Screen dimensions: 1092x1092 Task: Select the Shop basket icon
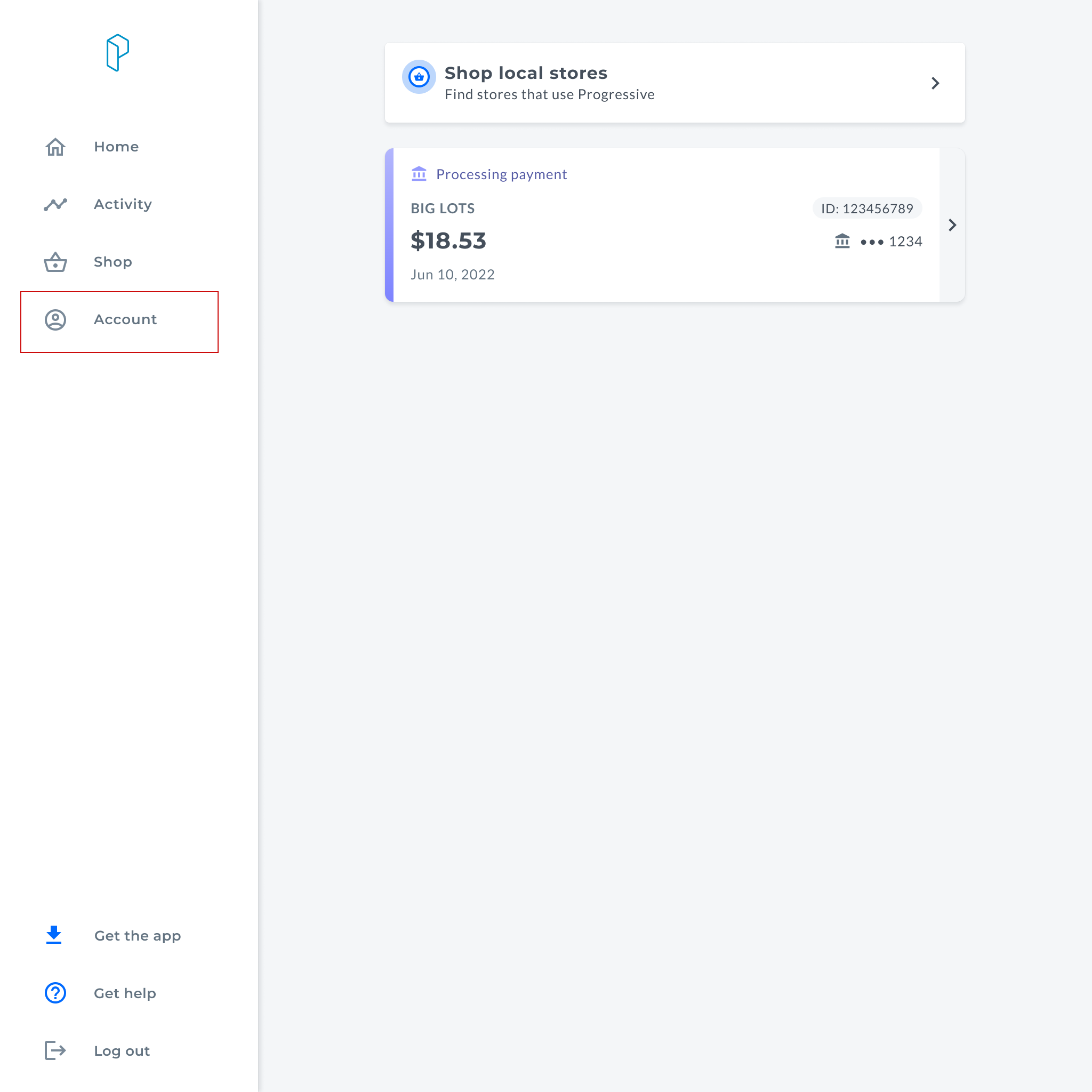[x=55, y=262]
